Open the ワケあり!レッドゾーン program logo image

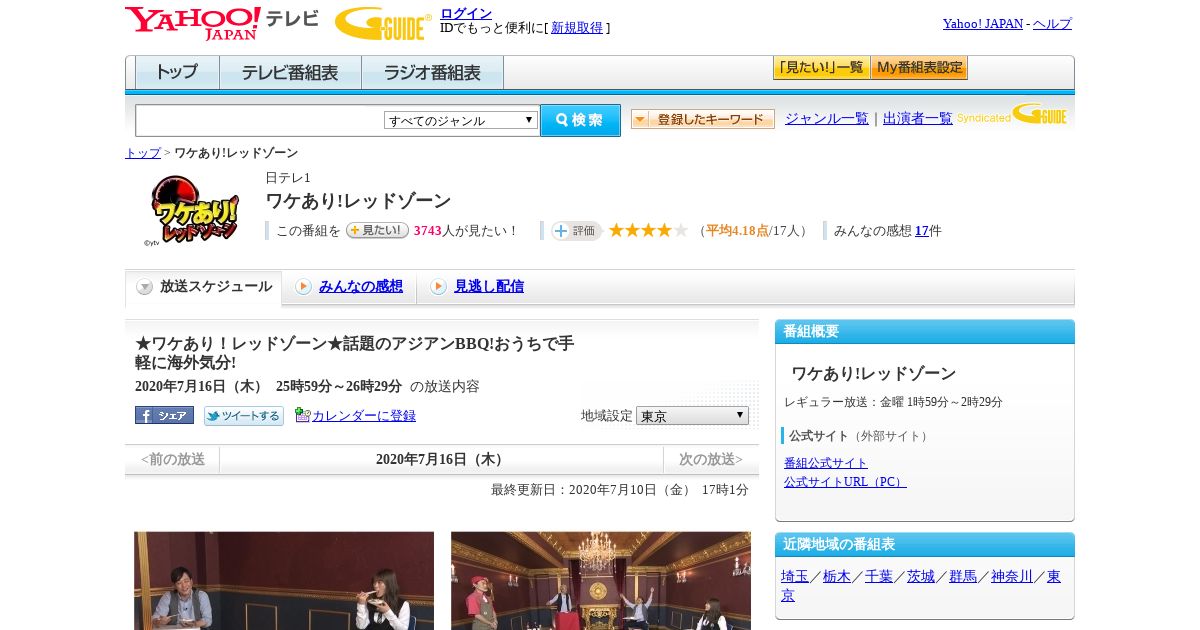[x=194, y=210]
